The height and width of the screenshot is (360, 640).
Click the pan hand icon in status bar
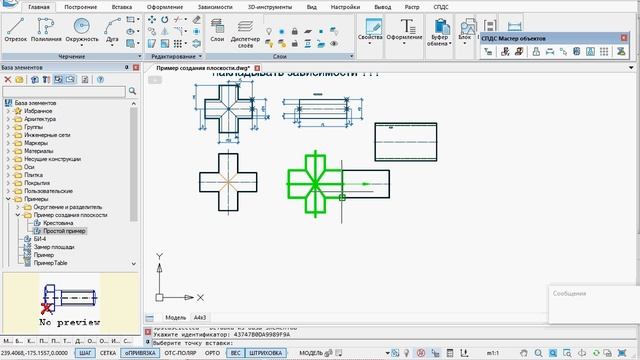[524, 353]
